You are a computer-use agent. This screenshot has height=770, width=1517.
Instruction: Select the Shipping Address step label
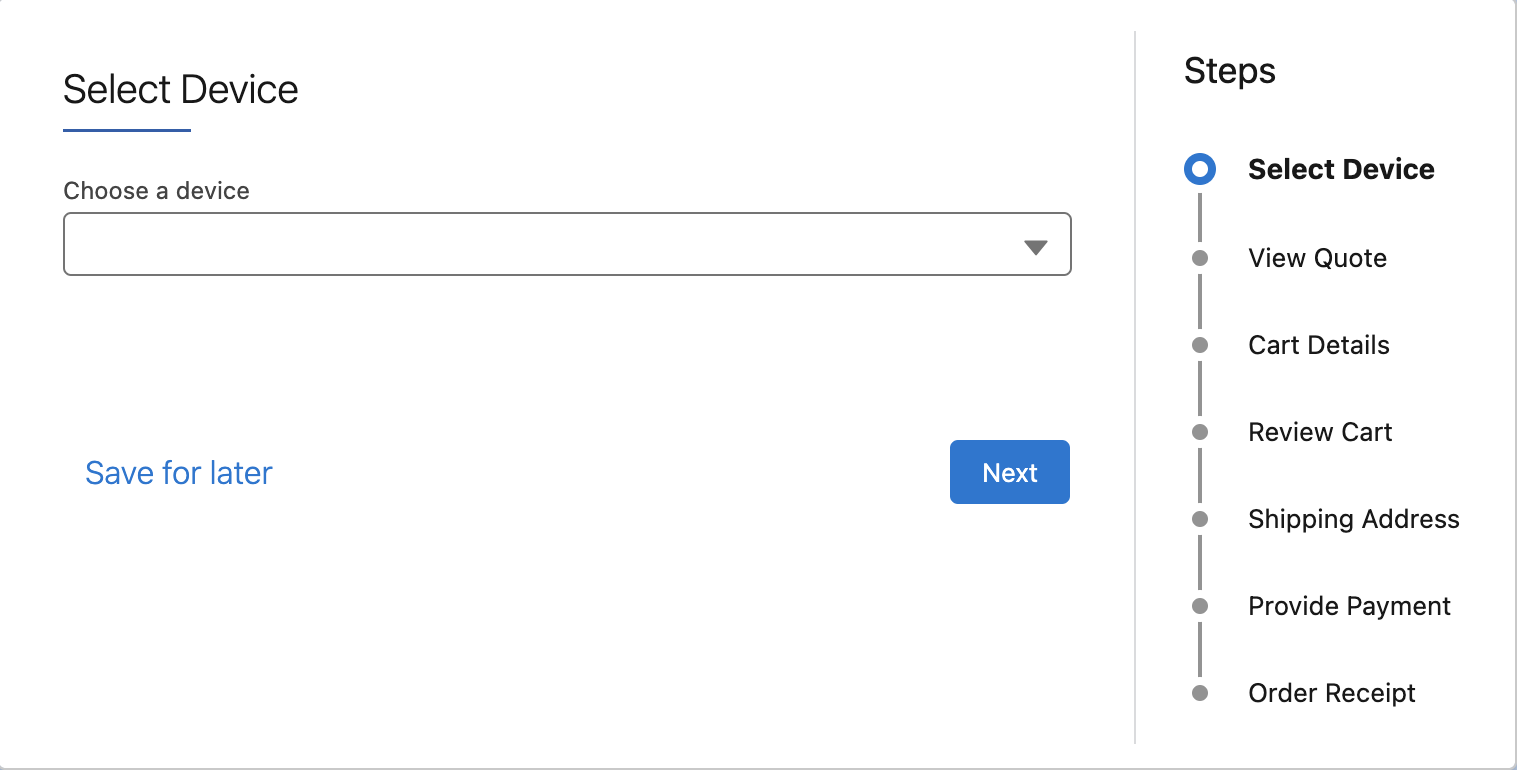(x=1353, y=518)
